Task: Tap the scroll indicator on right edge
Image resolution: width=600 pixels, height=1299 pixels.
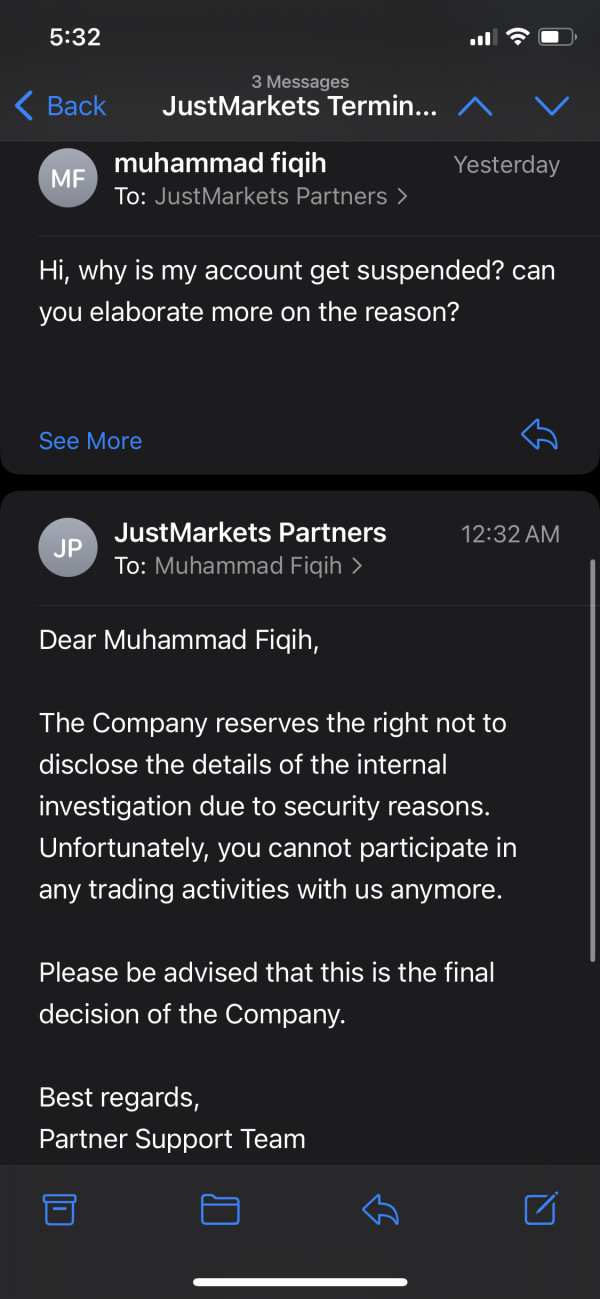Action: point(593,760)
